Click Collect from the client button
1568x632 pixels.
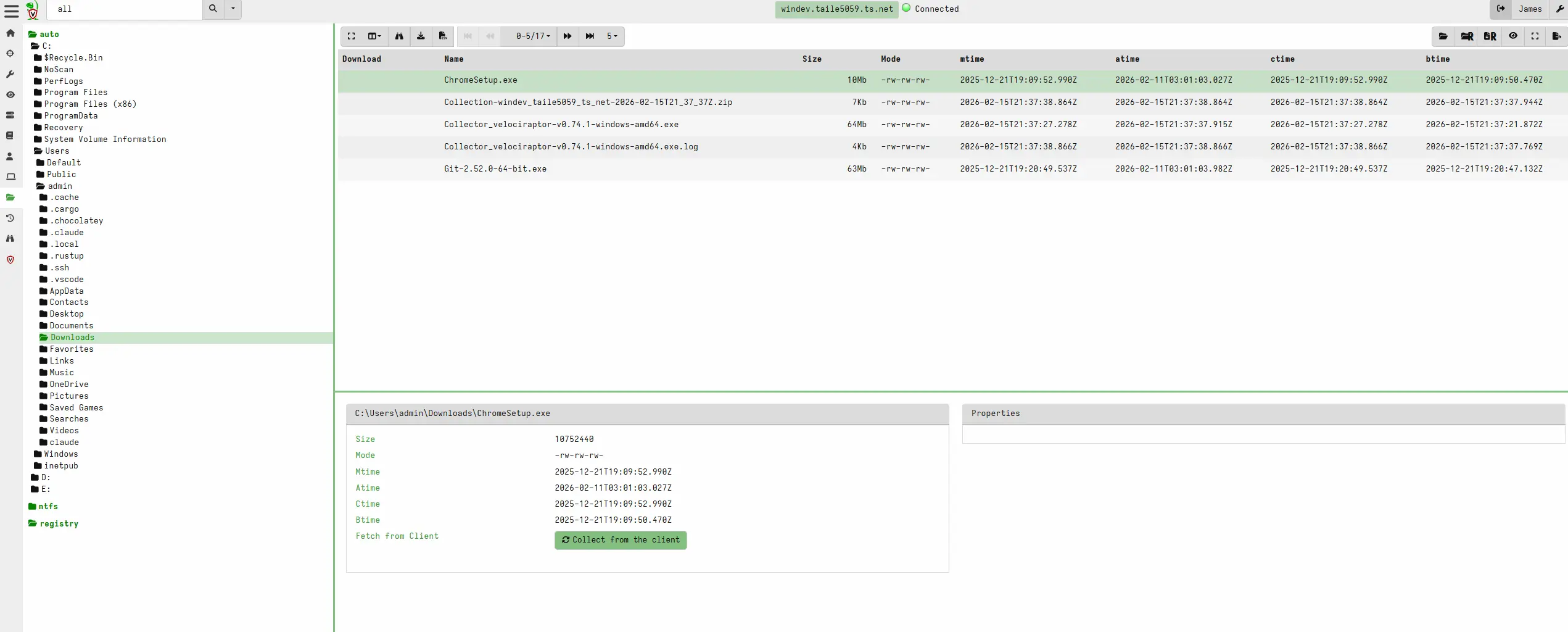tap(621, 540)
